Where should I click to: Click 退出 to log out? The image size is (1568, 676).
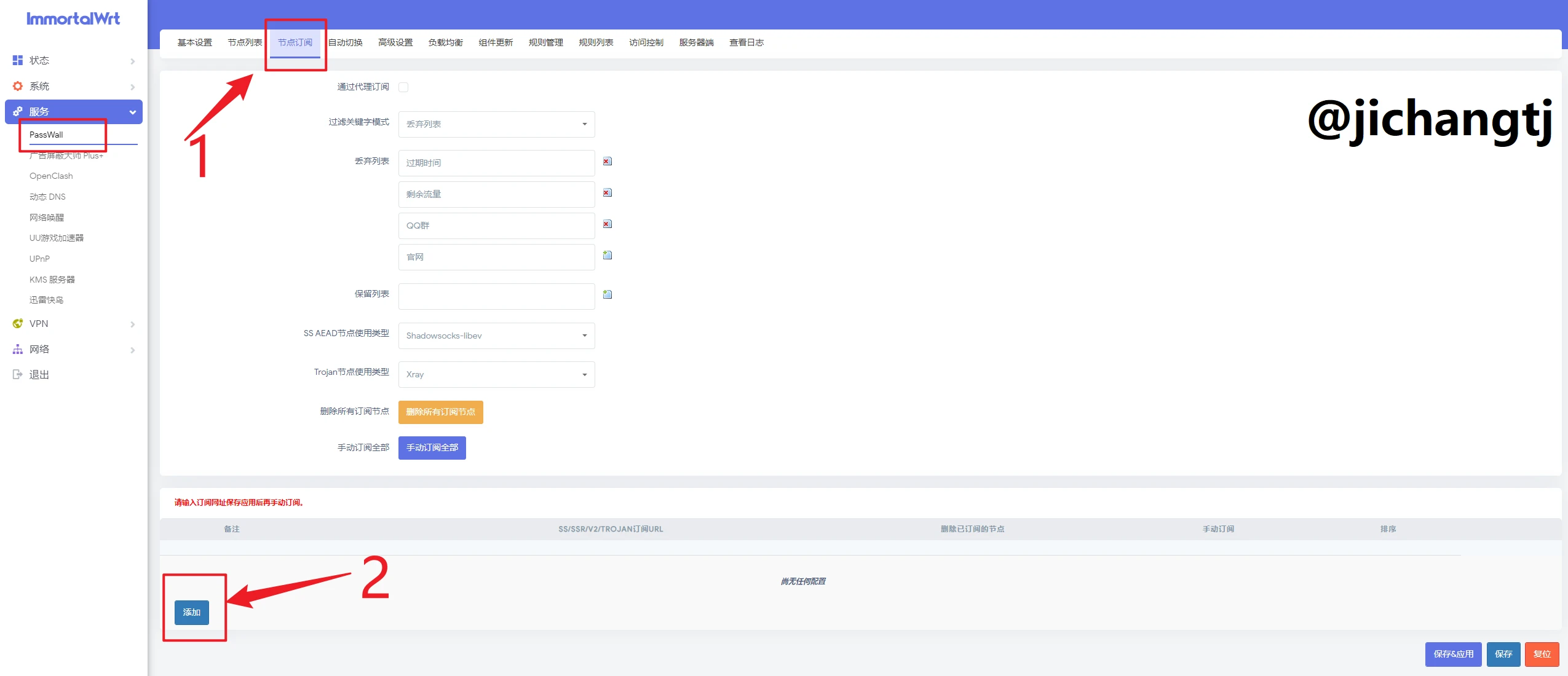click(x=39, y=374)
